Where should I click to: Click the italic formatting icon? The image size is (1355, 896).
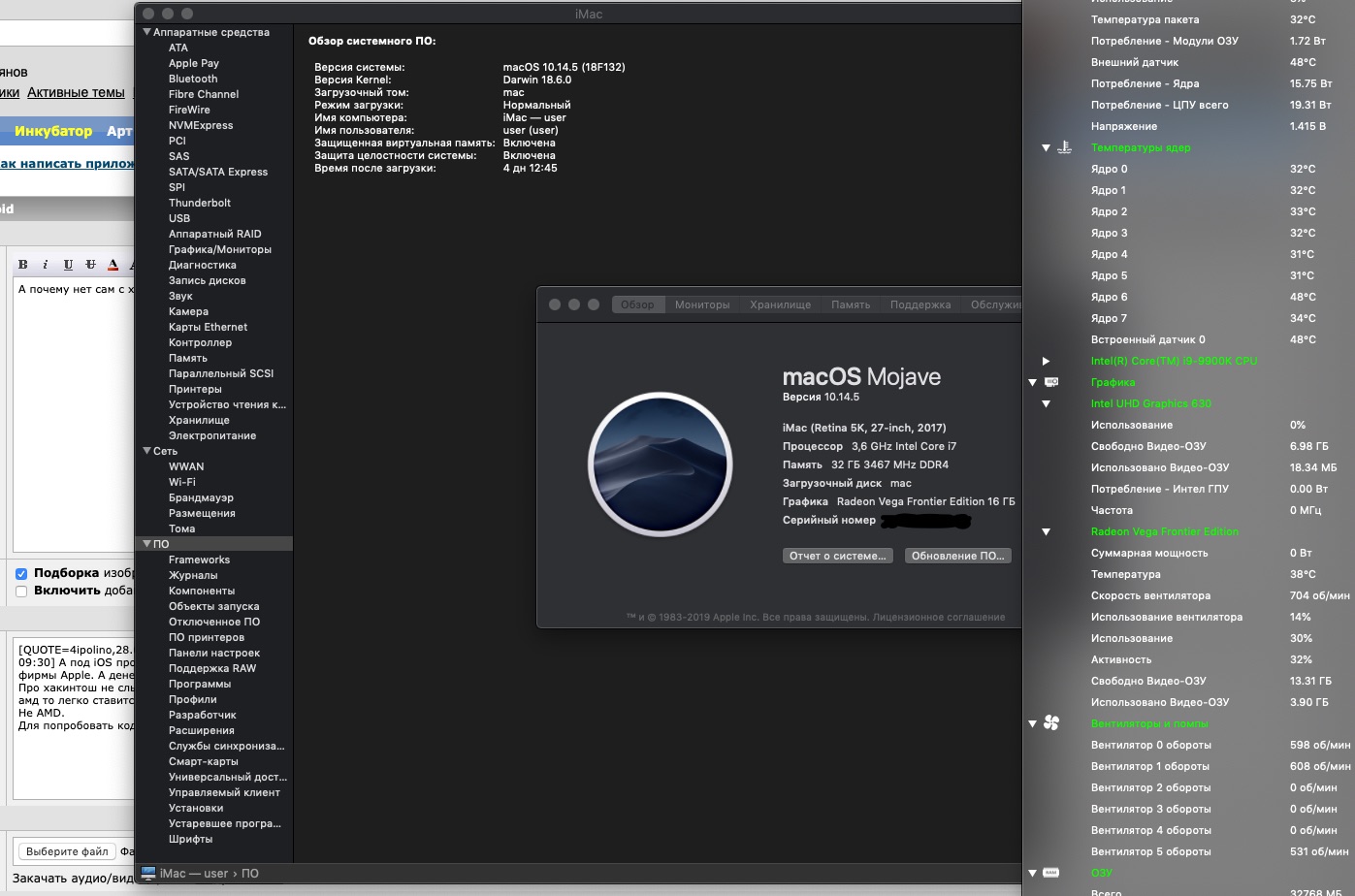[x=46, y=265]
